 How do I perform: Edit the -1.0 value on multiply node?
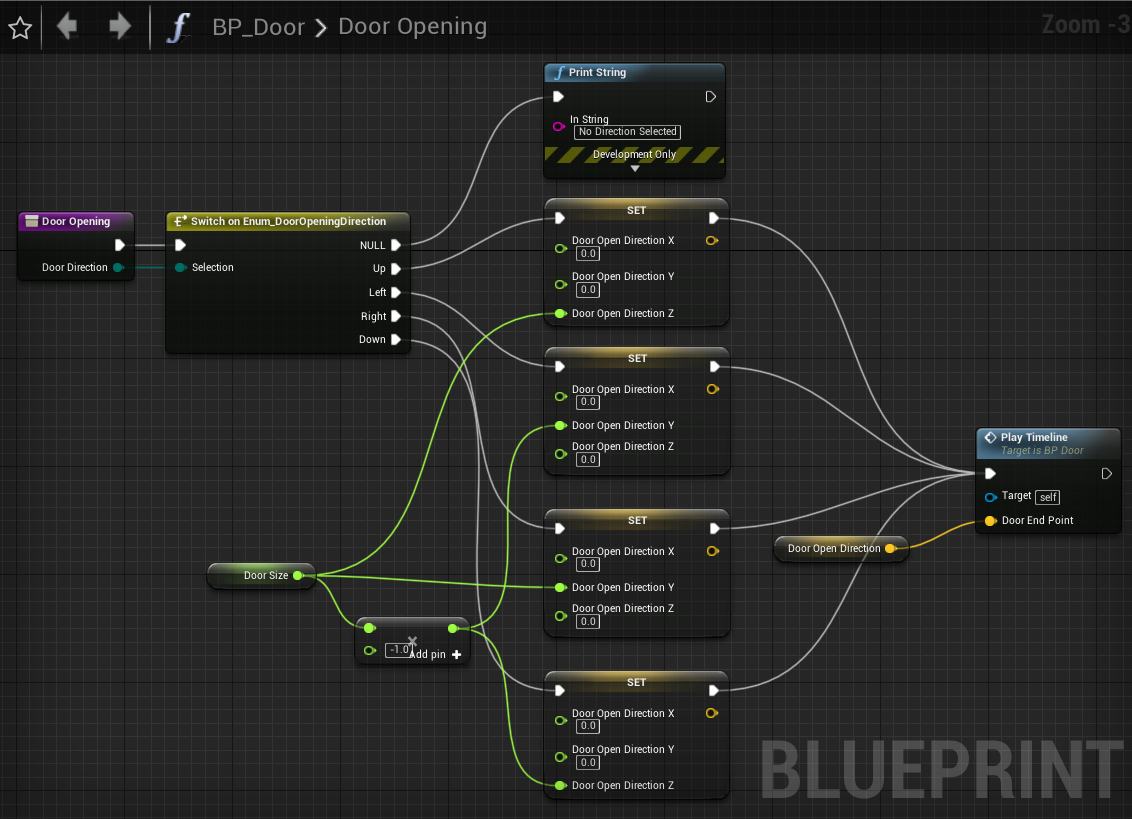pos(398,650)
